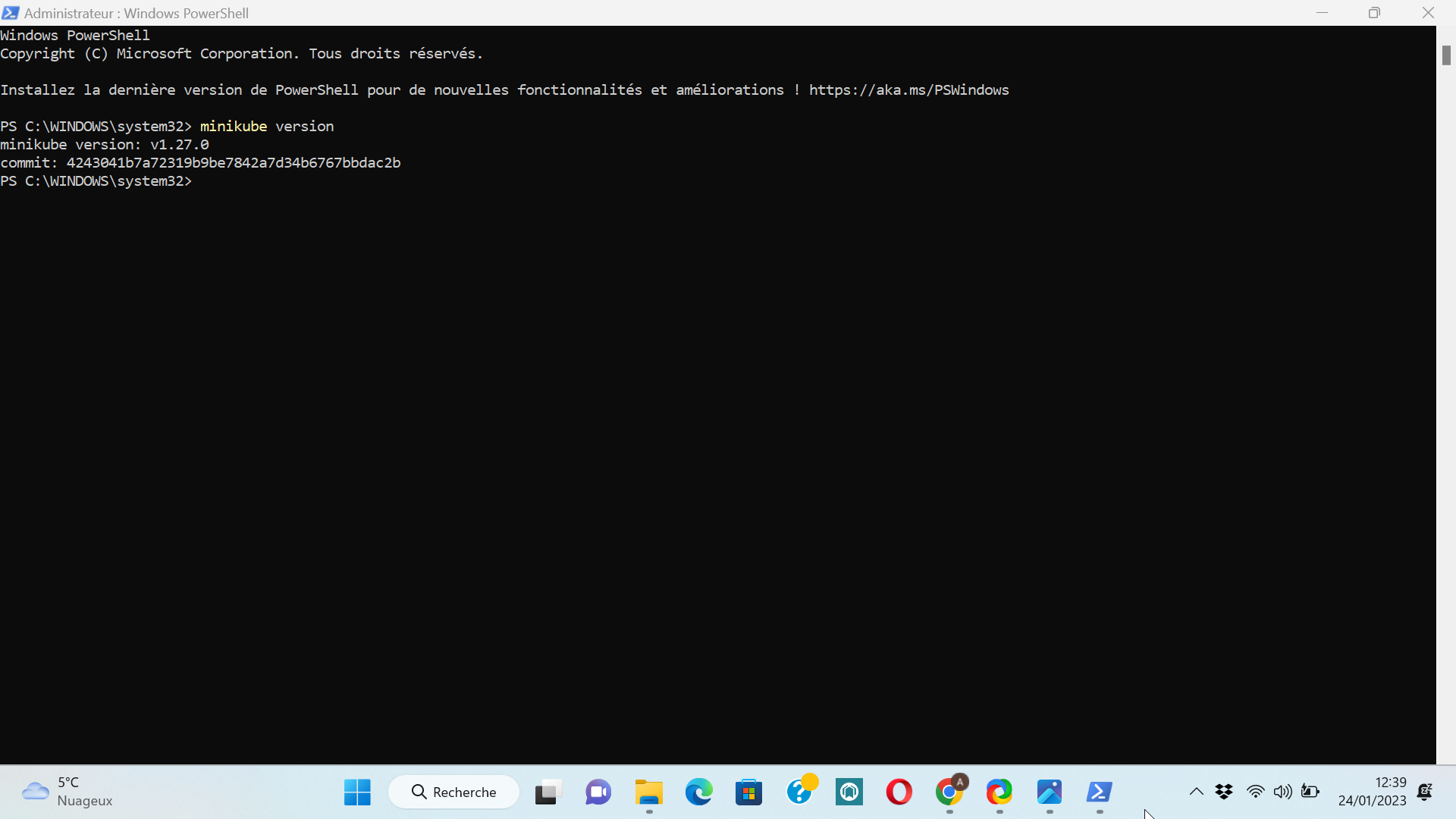Click the volume speaker icon

tap(1282, 792)
